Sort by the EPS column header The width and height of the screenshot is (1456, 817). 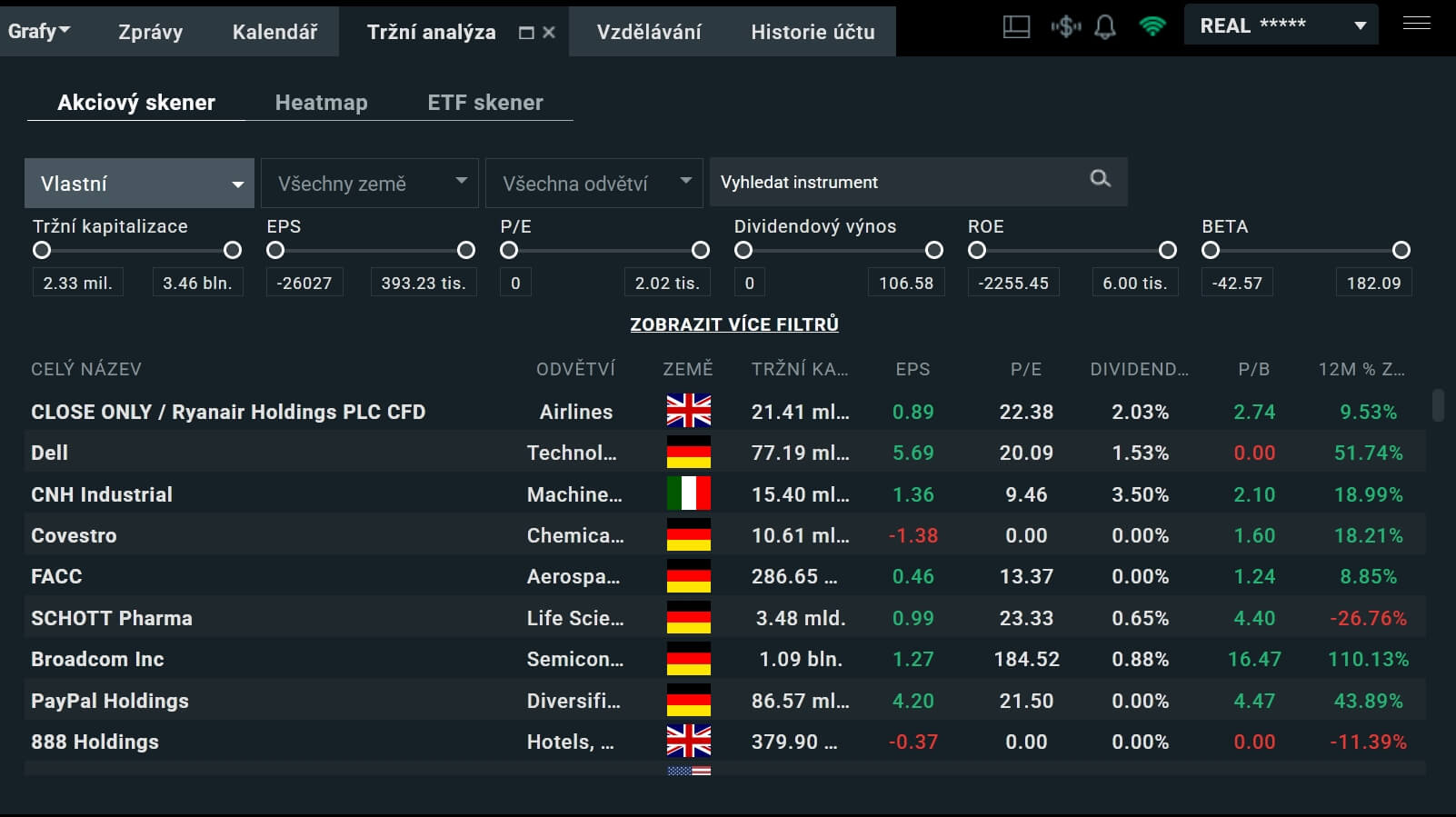pyautogui.click(x=912, y=369)
